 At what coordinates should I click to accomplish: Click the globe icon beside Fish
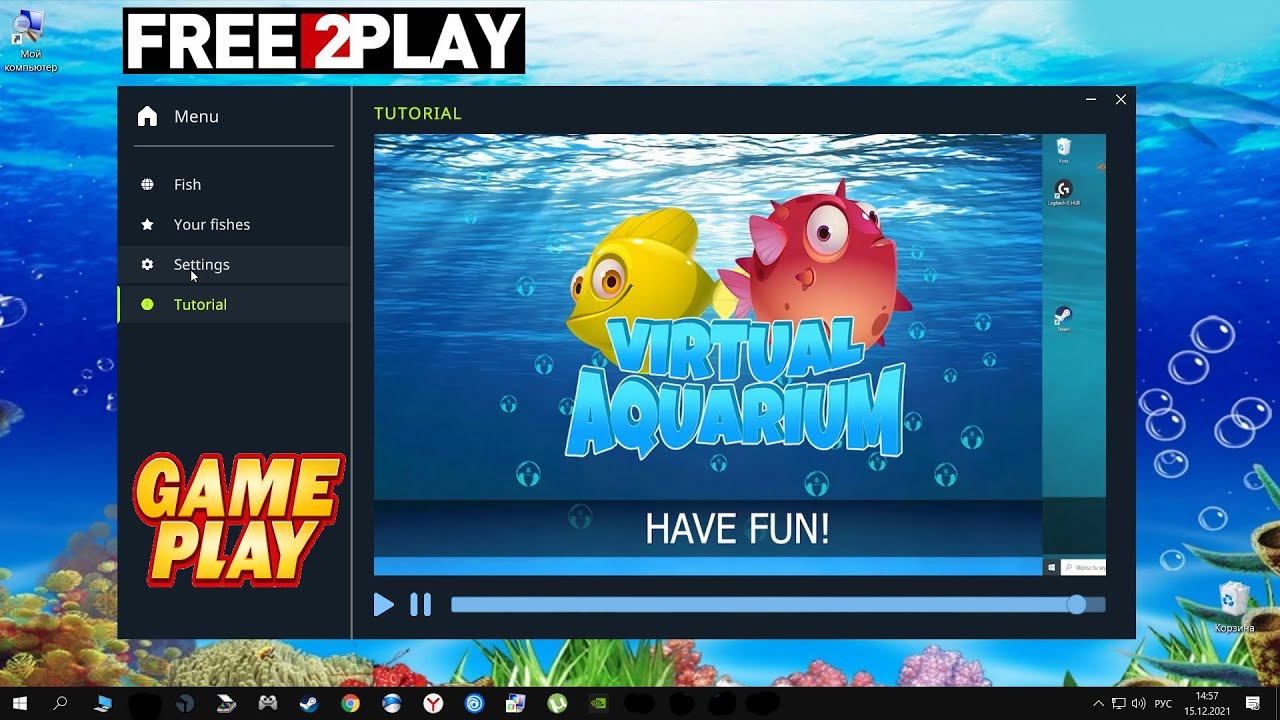point(147,184)
